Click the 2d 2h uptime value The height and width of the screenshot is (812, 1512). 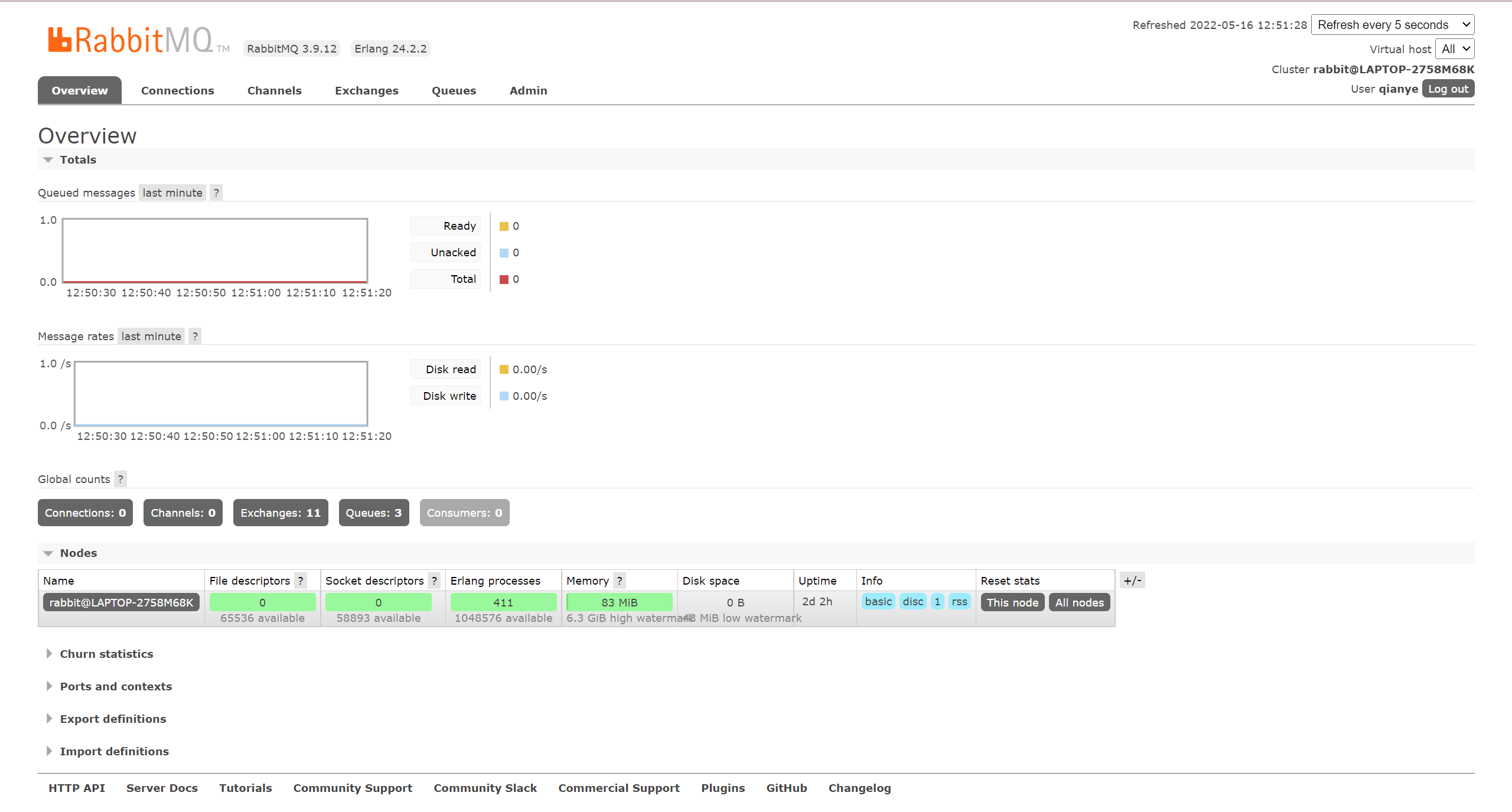[x=817, y=601]
